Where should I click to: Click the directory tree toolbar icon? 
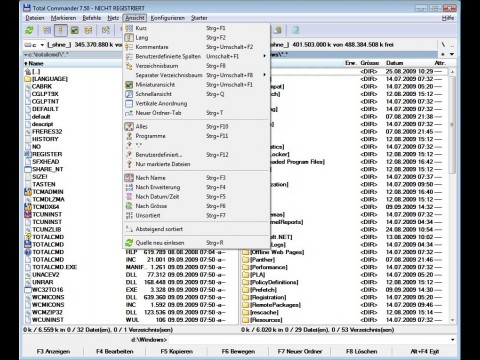tap(88, 30)
